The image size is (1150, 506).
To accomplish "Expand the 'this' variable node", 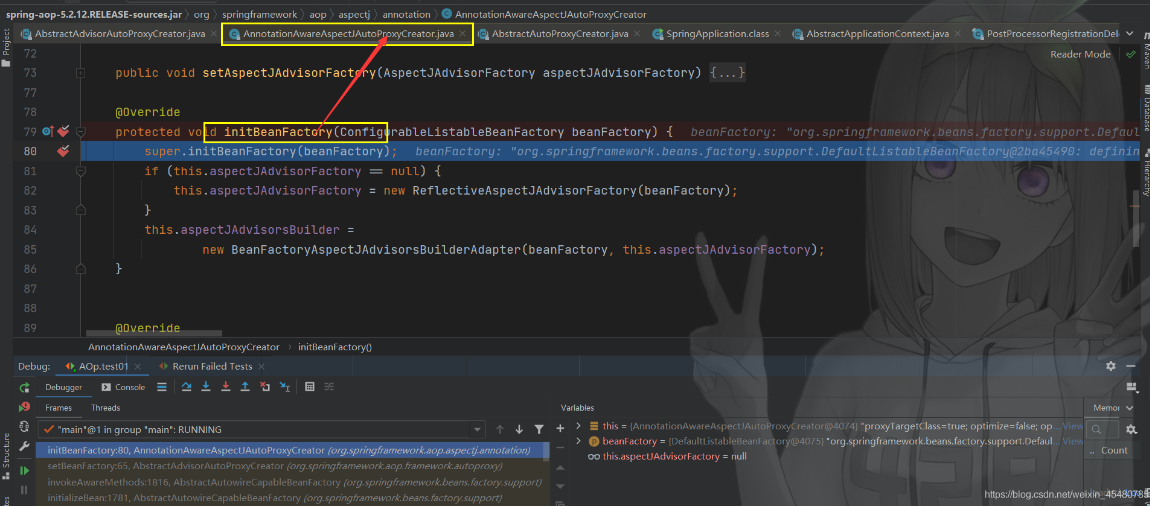I will (x=579, y=425).
